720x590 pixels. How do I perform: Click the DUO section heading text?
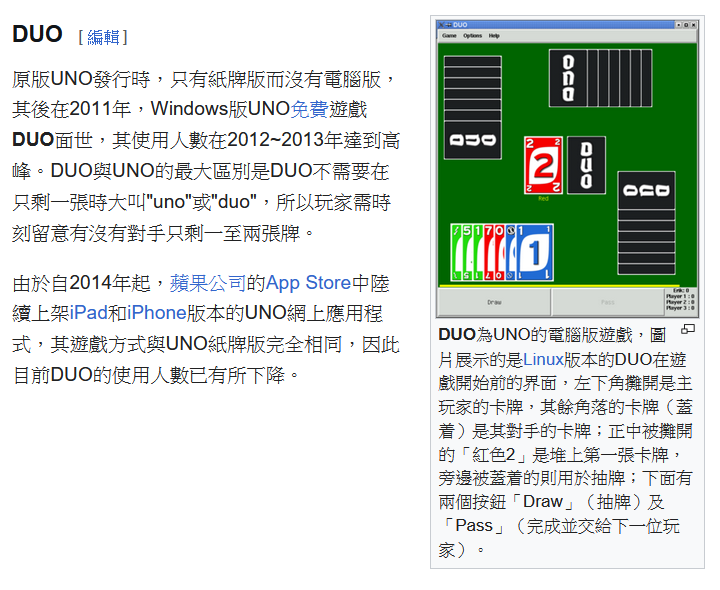(37, 34)
